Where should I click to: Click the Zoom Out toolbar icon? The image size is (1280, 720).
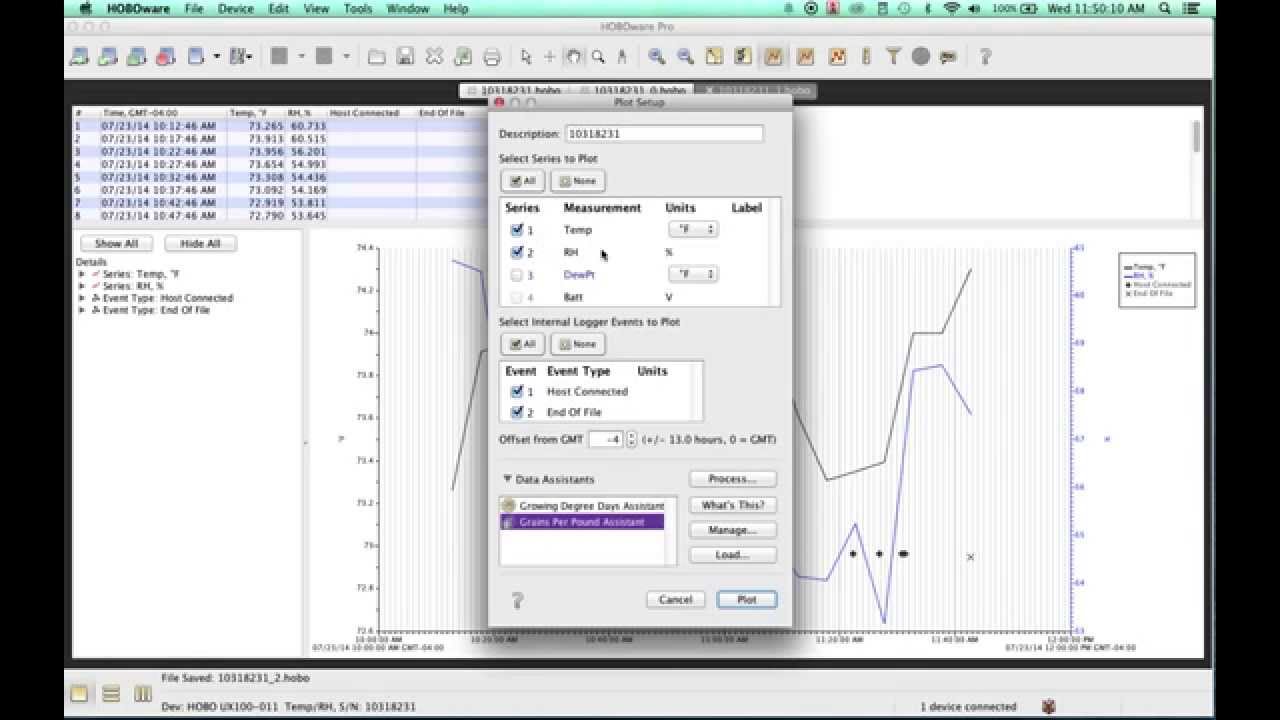tap(685, 57)
